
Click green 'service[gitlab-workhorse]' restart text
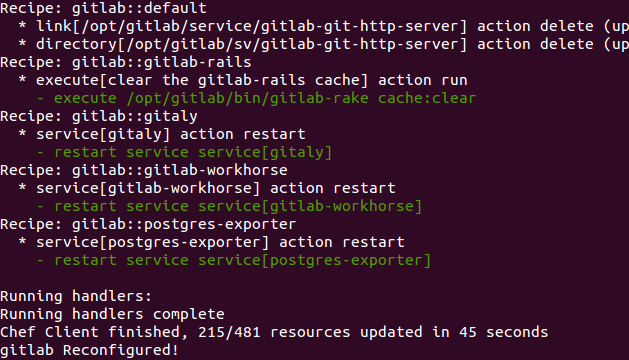pyautogui.click(x=310, y=206)
